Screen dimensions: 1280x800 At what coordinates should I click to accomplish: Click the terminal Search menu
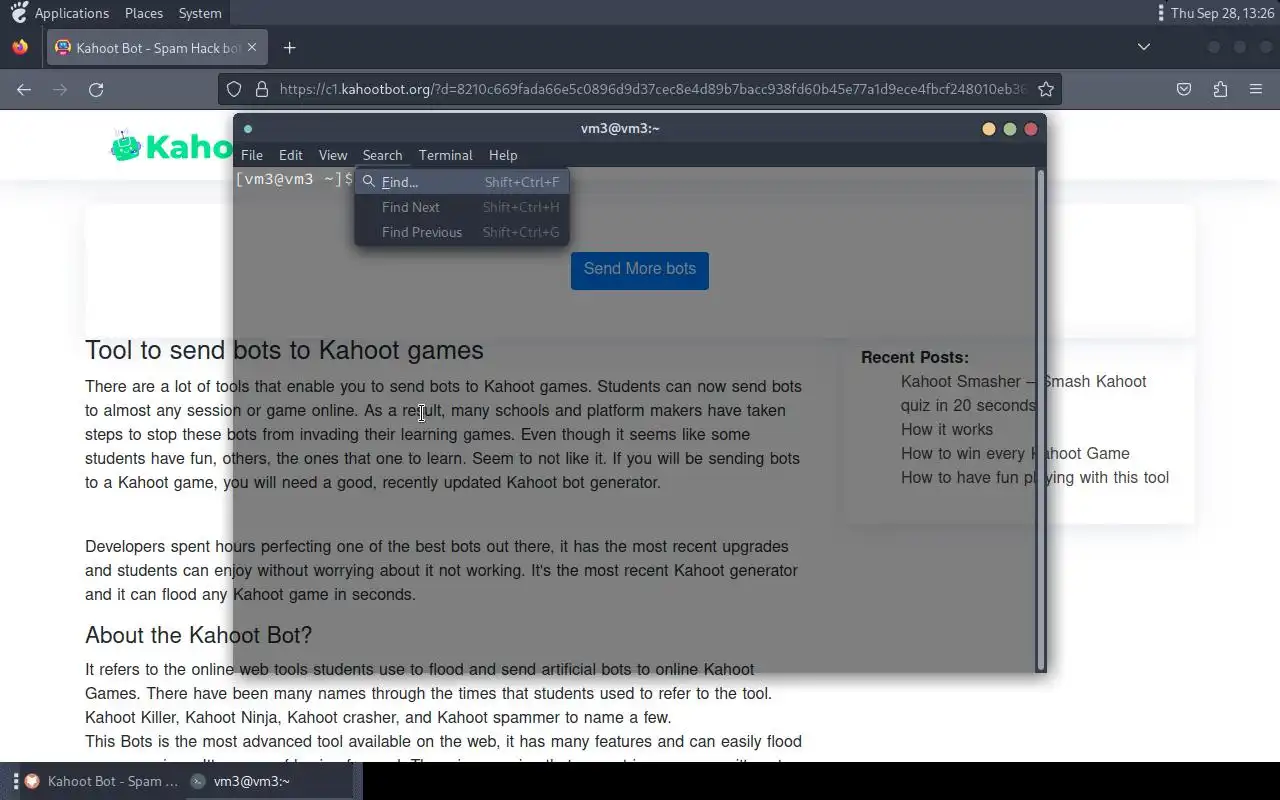pyautogui.click(x=382, y=155)
